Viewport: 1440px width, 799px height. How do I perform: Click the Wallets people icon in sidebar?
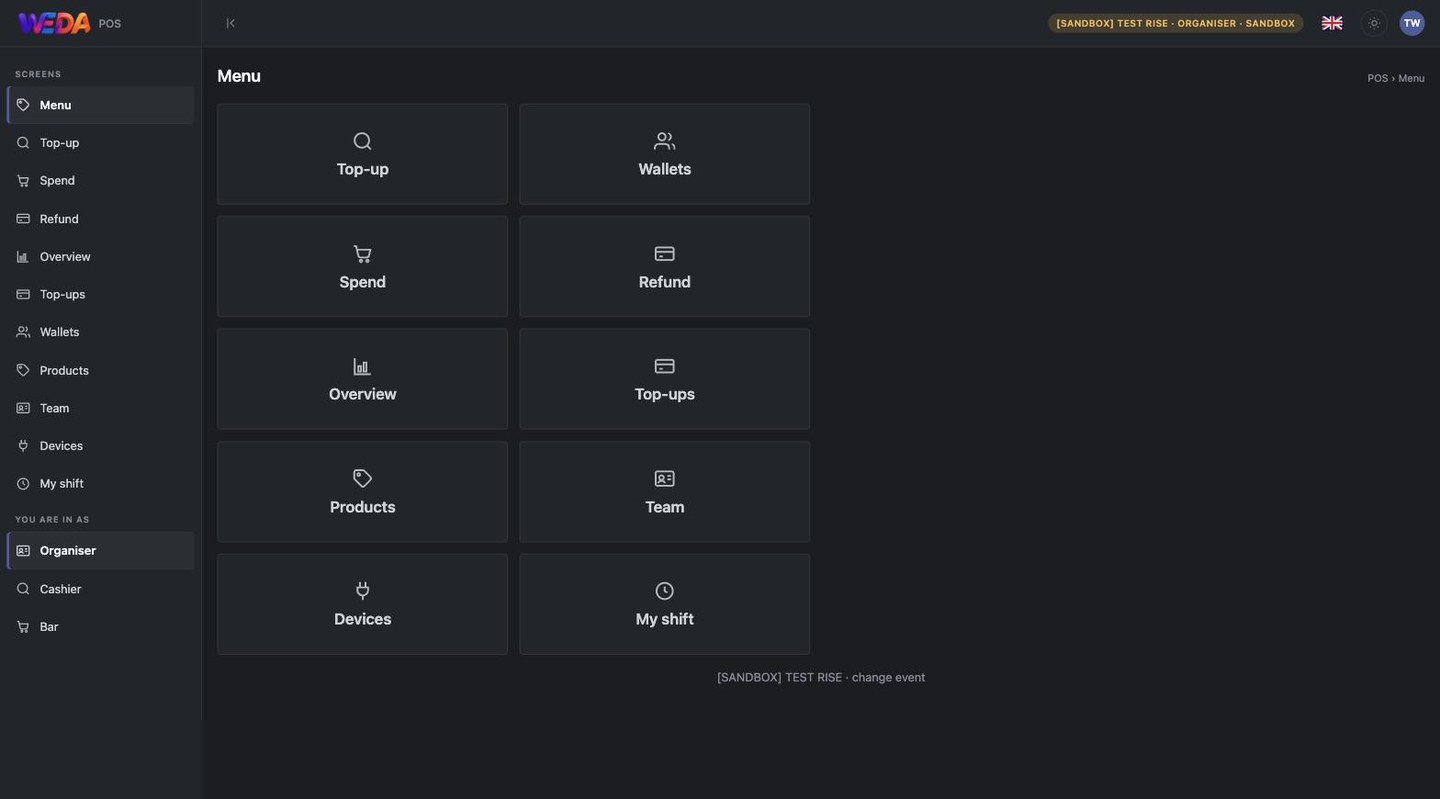pyautogui.click(x=23, y=332)
